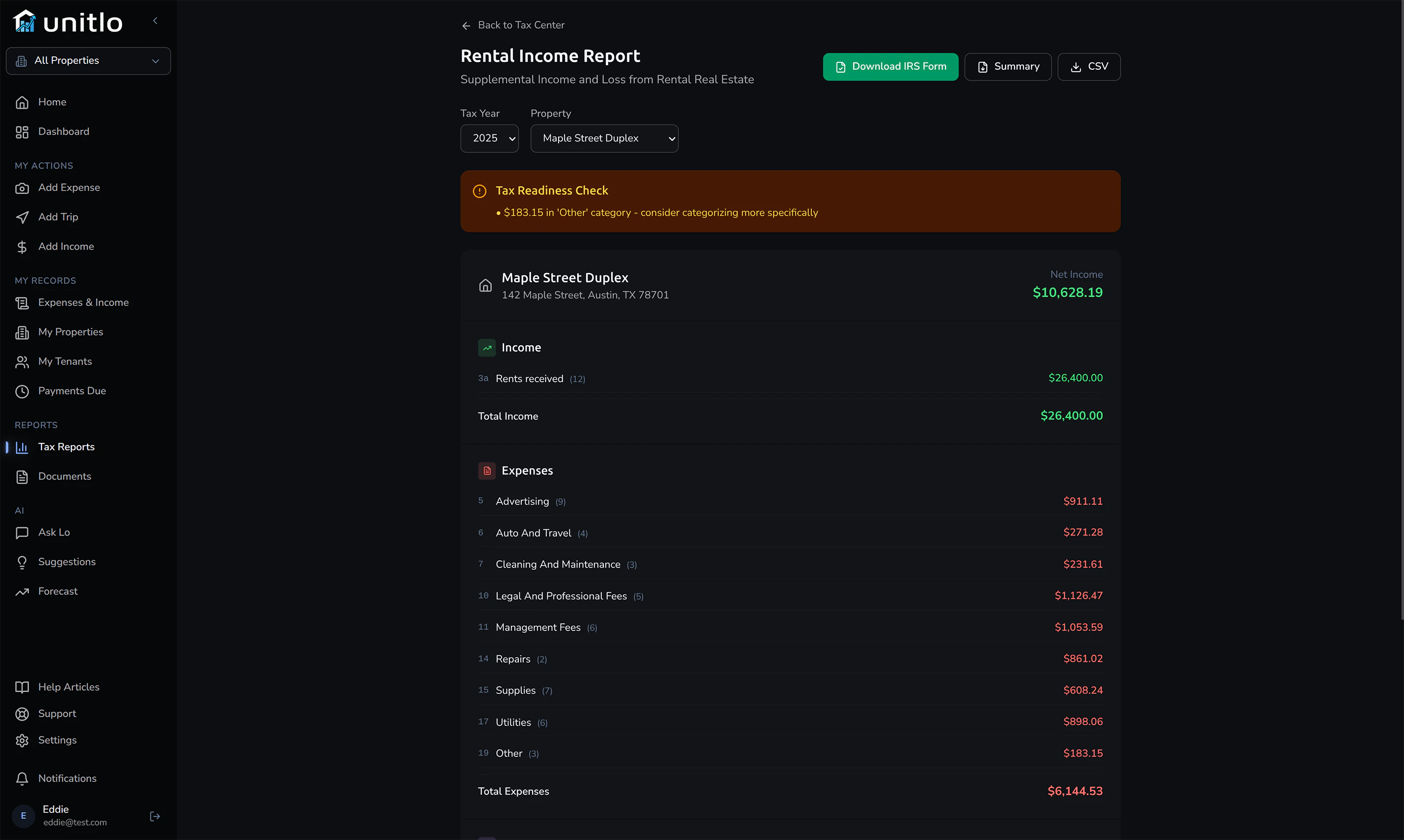Click the Maple Street Duplex house icon
Viewport: 1404px width, 840px height.
(x=485, y=286)
